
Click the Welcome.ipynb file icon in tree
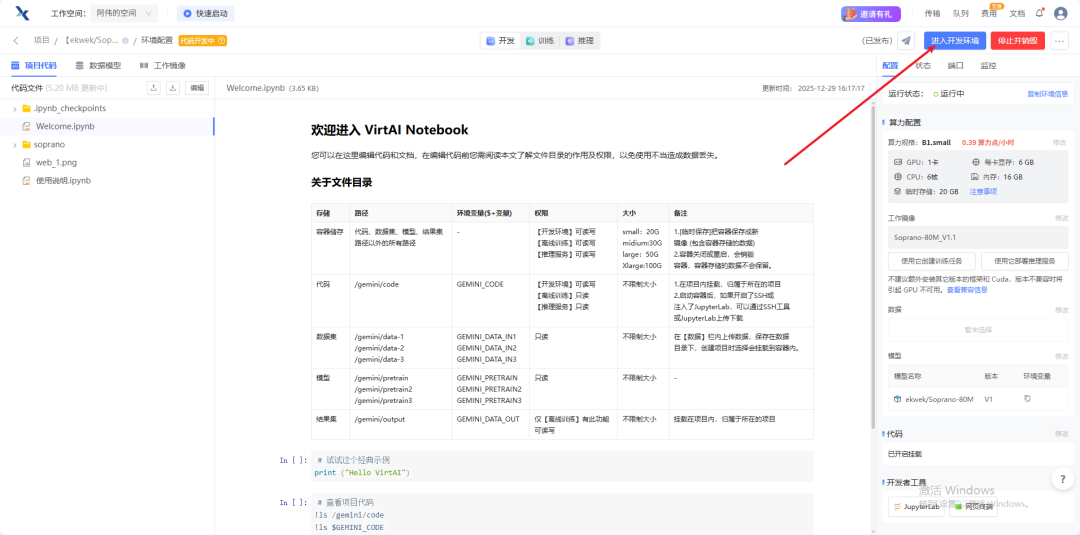[x=26, y=127]
